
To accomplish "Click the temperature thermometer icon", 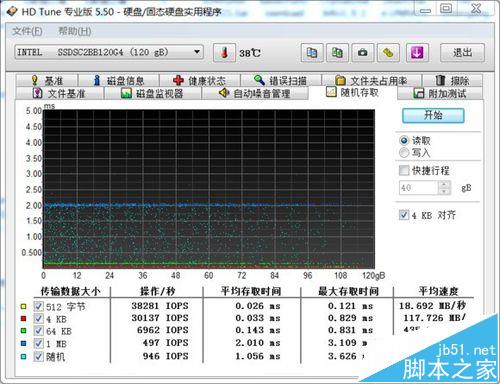I will point(224,53).
